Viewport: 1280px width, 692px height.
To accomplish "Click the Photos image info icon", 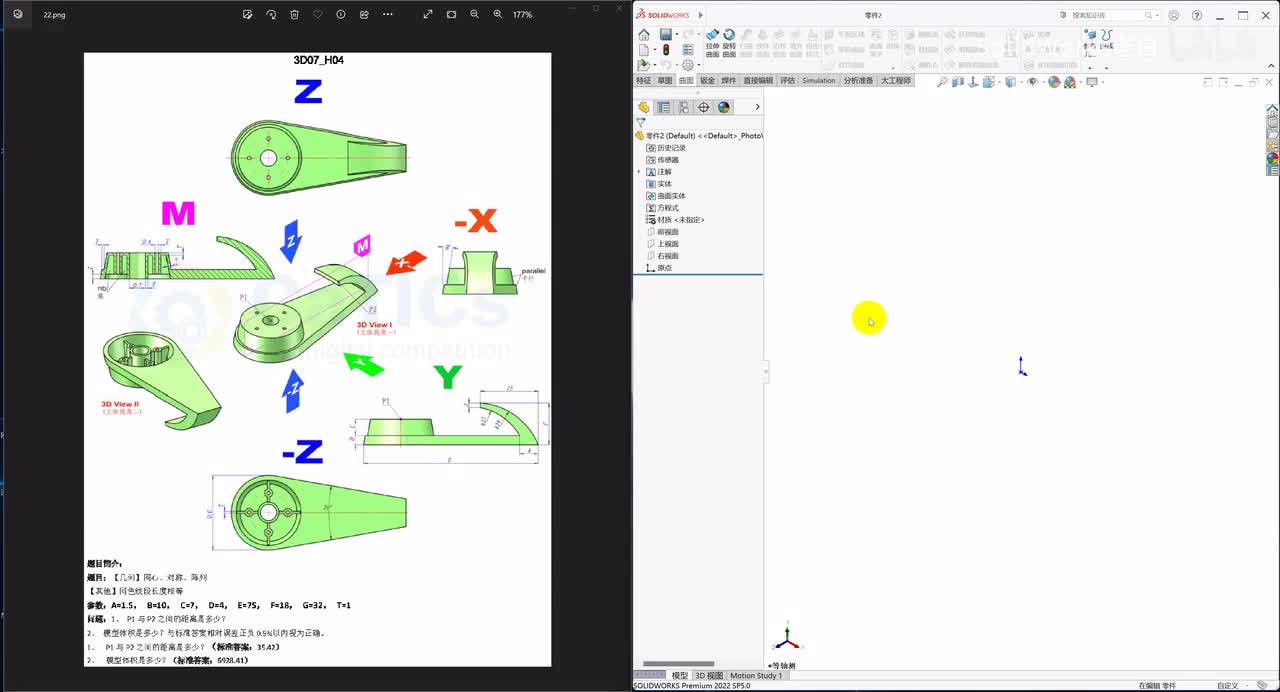I will 341,15.
